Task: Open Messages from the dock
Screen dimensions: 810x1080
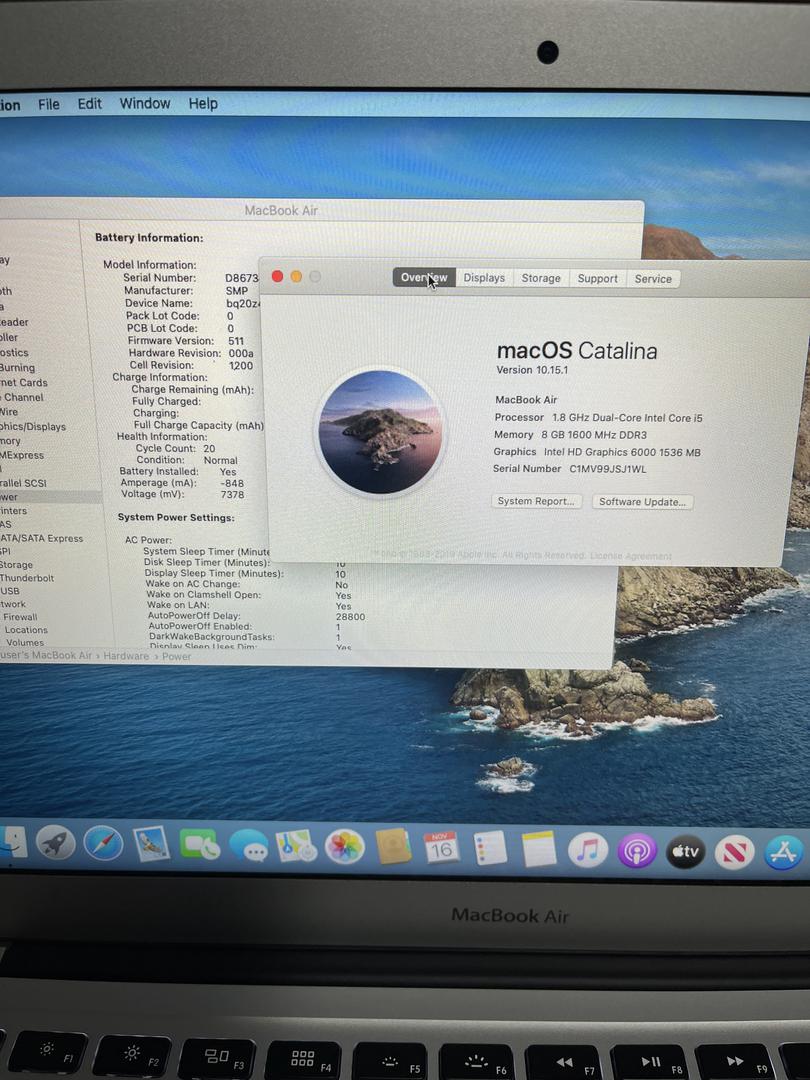Action: pyautogui.click(x=248, y=847)
